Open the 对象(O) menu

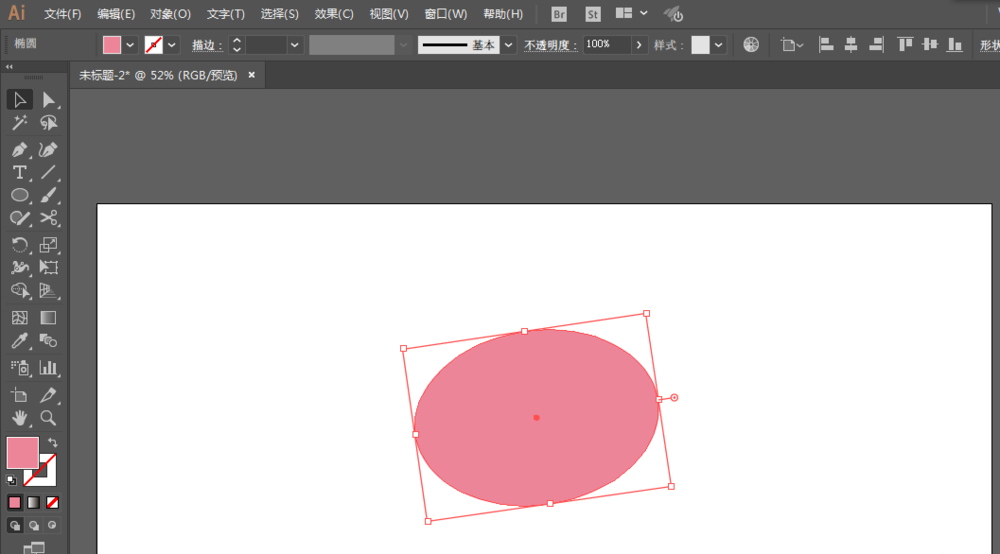(170, 14)
